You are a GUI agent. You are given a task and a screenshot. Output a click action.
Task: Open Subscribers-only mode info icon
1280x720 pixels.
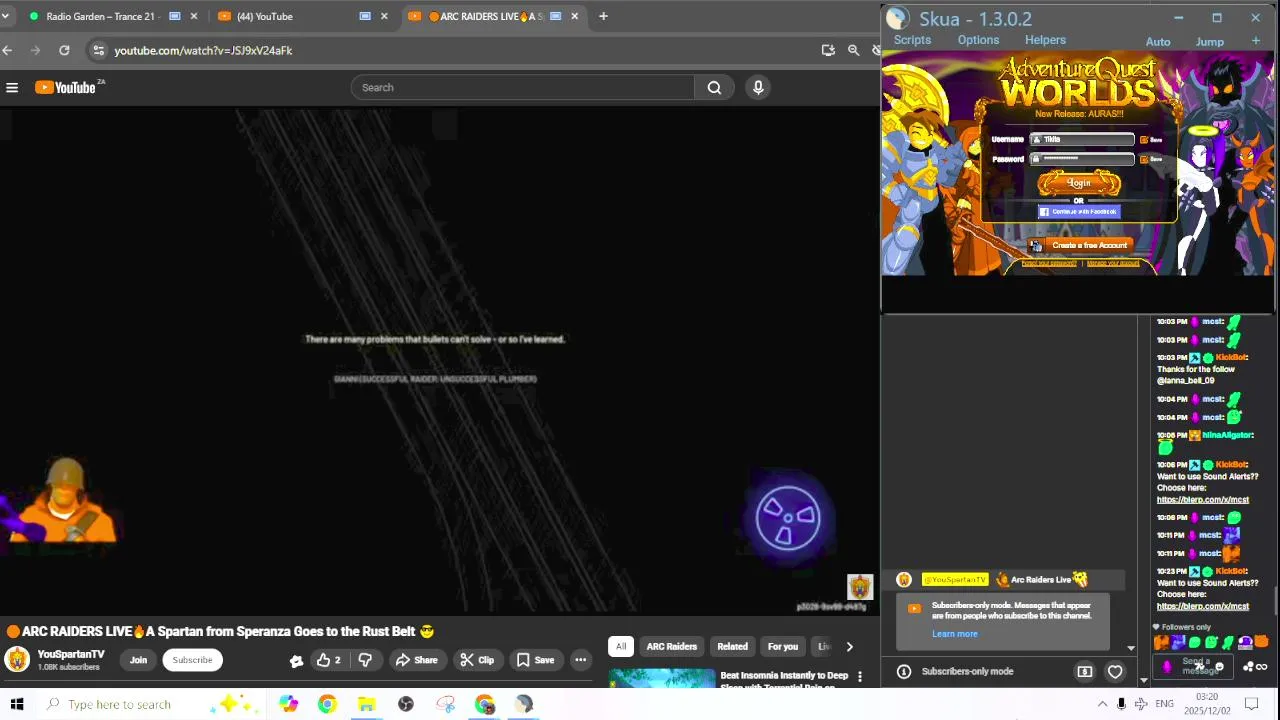(904, 672)
